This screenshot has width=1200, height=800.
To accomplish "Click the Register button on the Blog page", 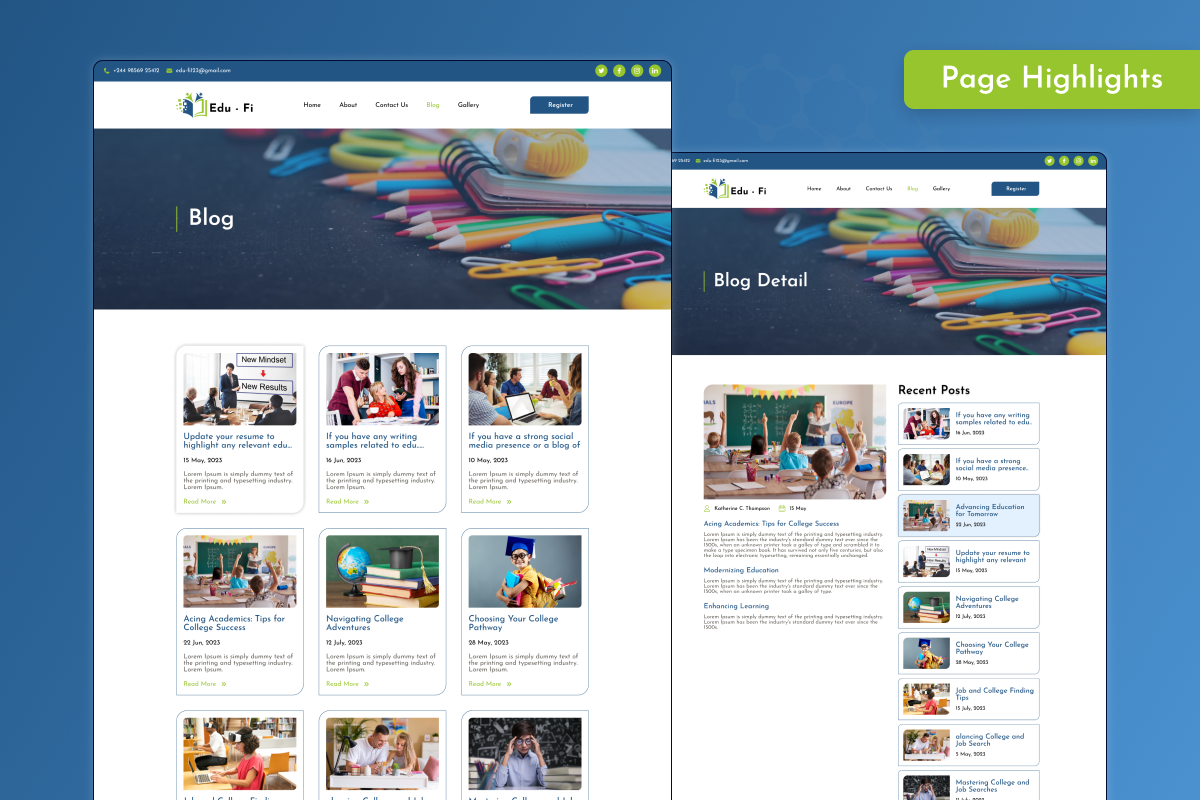I will pos(559,105).
